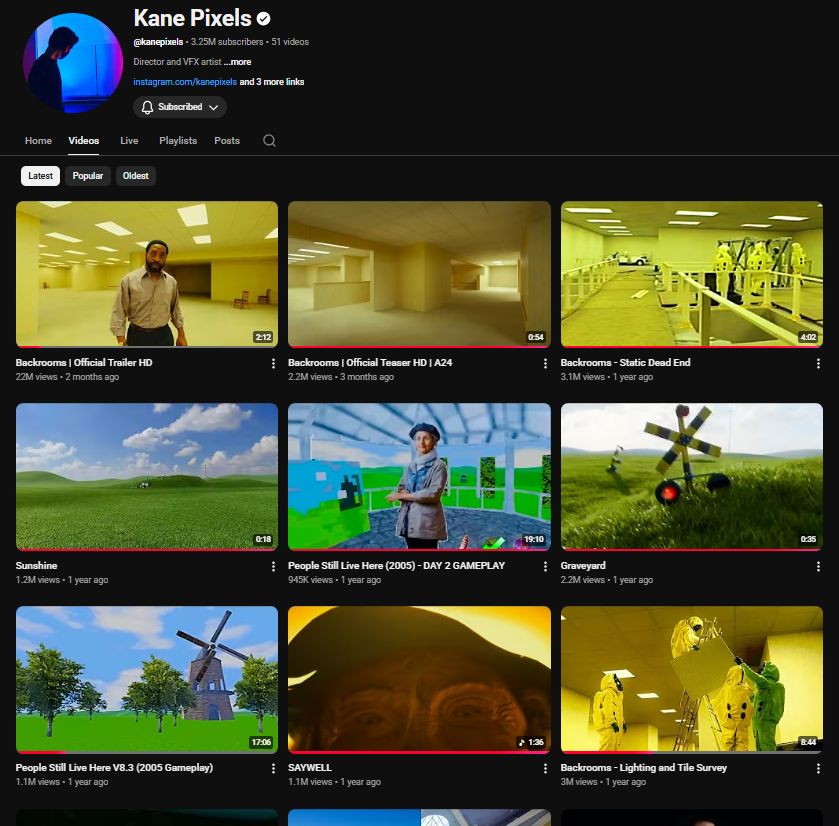
Task: Open the Sunshine video title
Action: (x=36, y=565)
